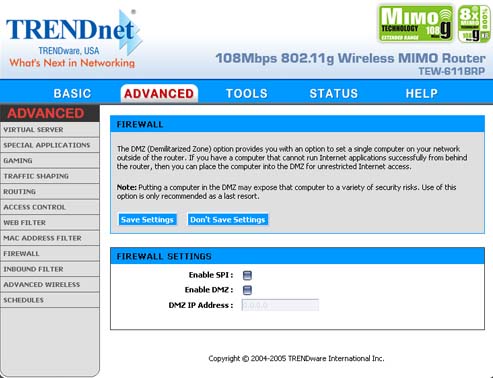The image size is (493, 378).
Task: Open Inbound Filter settings
Action: (50, 269)
